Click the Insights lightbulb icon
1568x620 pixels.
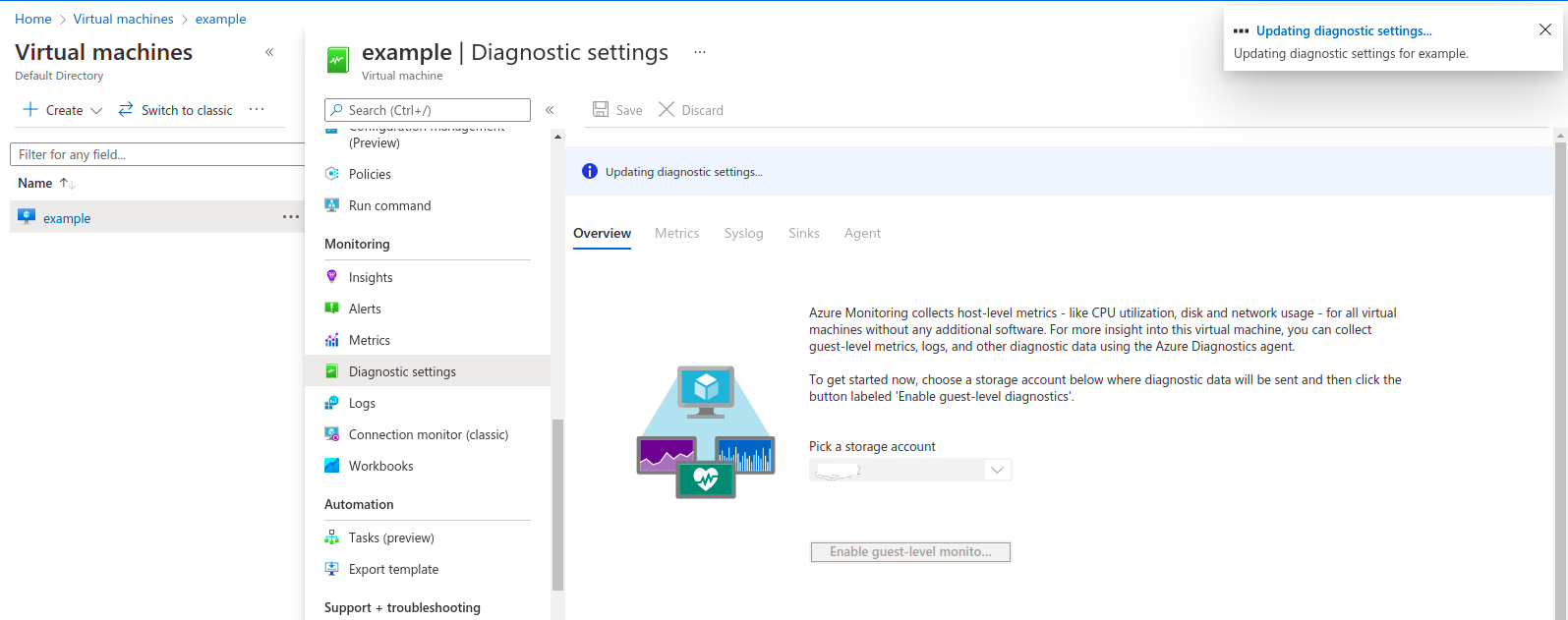pyautogui.click(x=332, y=277)
